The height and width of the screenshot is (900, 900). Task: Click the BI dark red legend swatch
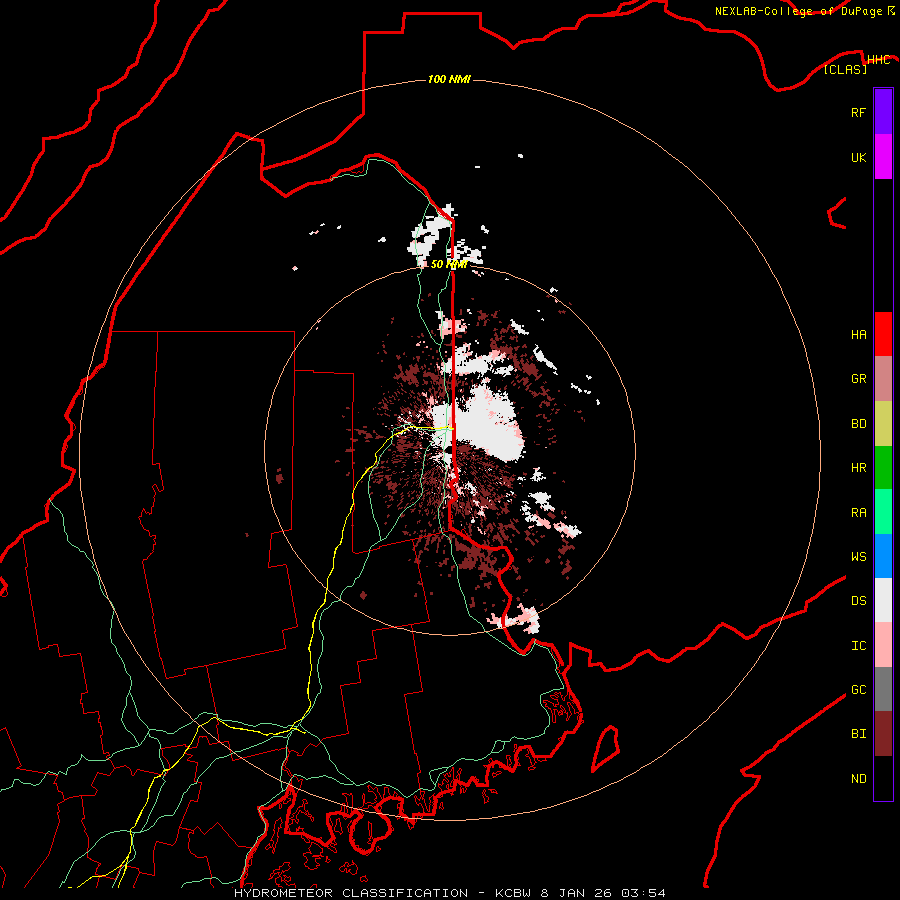click(883, 734)
